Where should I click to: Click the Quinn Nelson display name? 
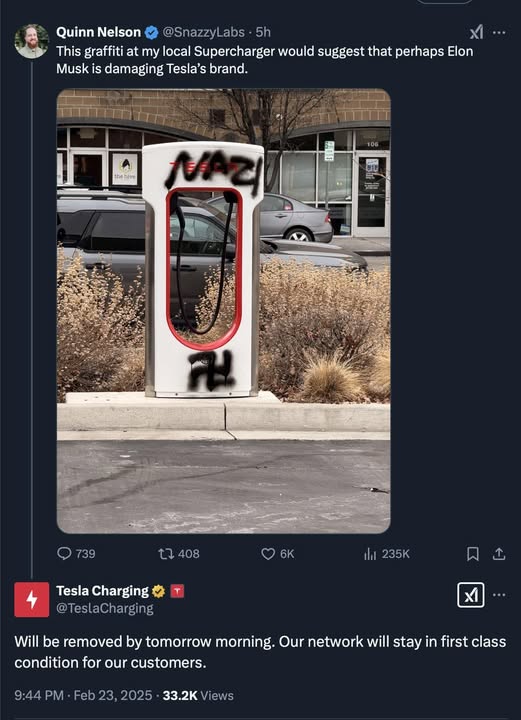tap(99, 32)
